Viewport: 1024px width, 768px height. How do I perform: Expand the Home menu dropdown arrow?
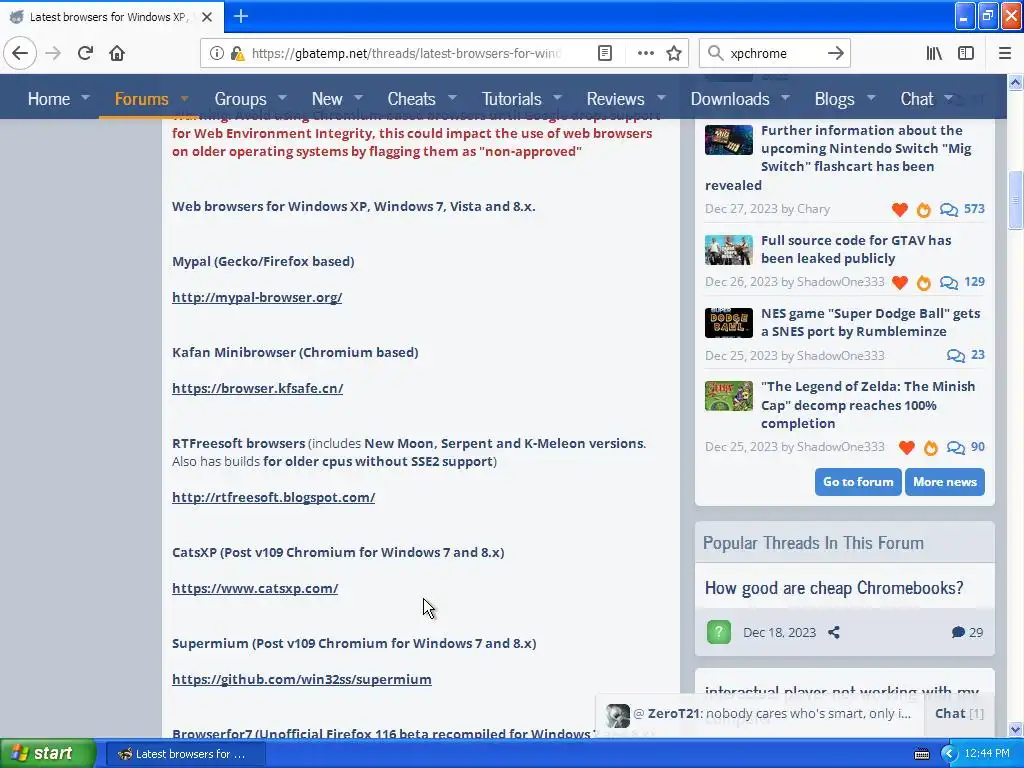[x=86, y=98]
